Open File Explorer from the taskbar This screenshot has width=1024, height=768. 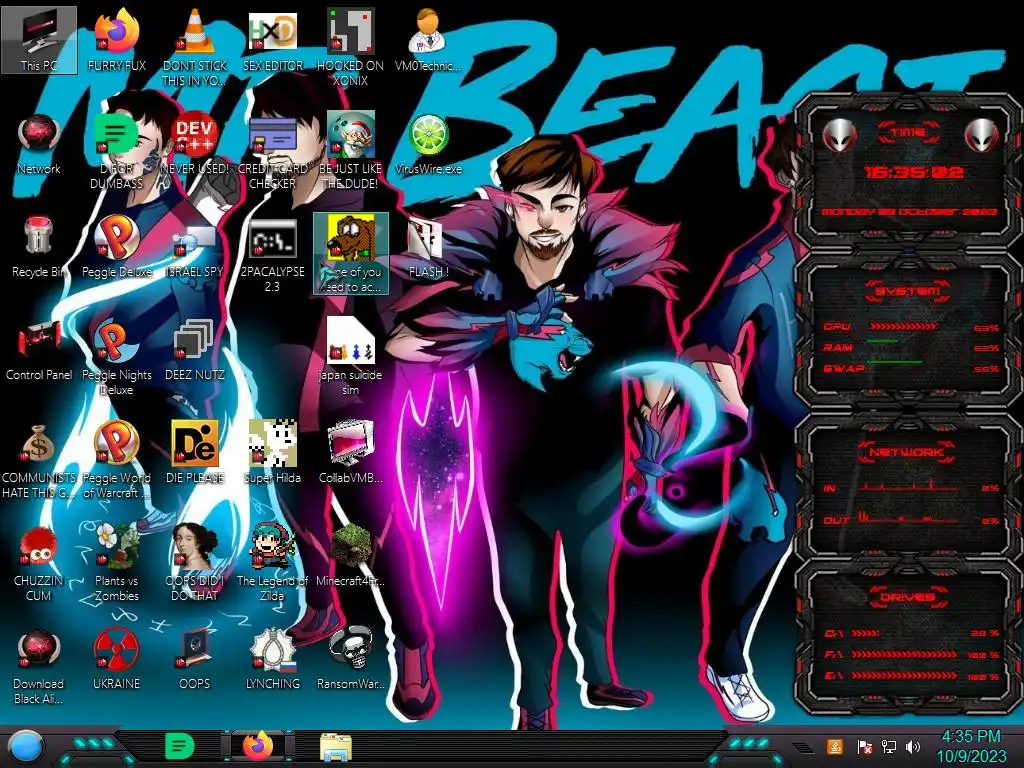coord(336,747)
